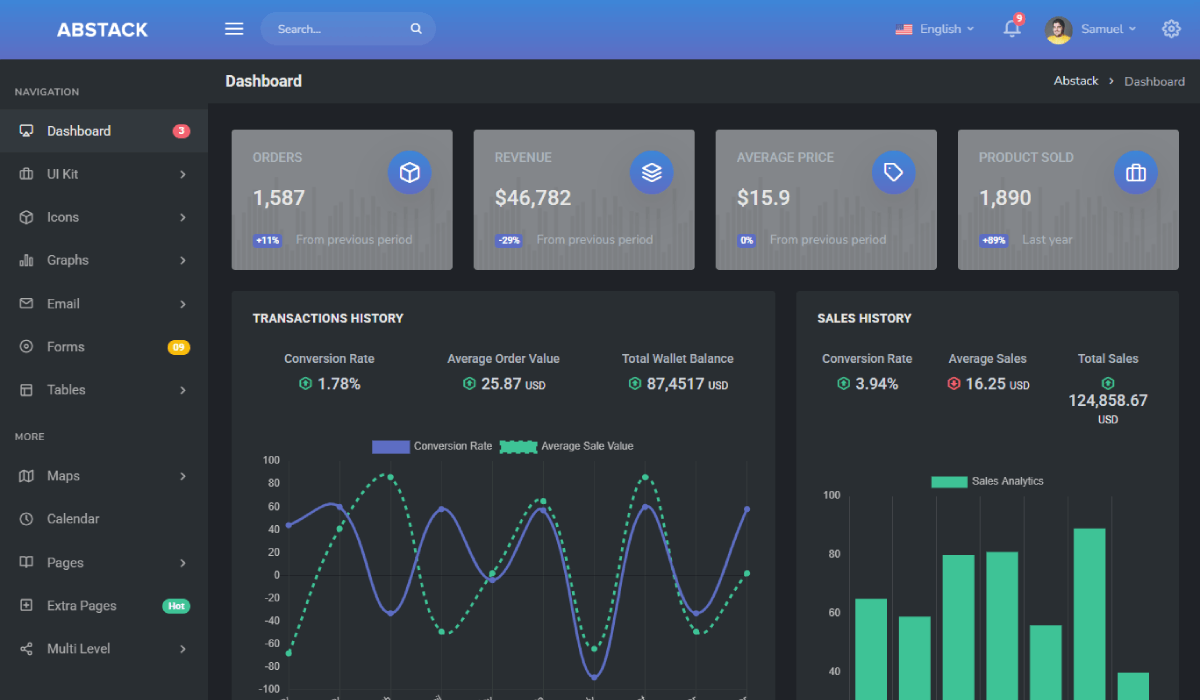Click the search magnifier icon
The image size is (1200, 700).
point(416,29)
